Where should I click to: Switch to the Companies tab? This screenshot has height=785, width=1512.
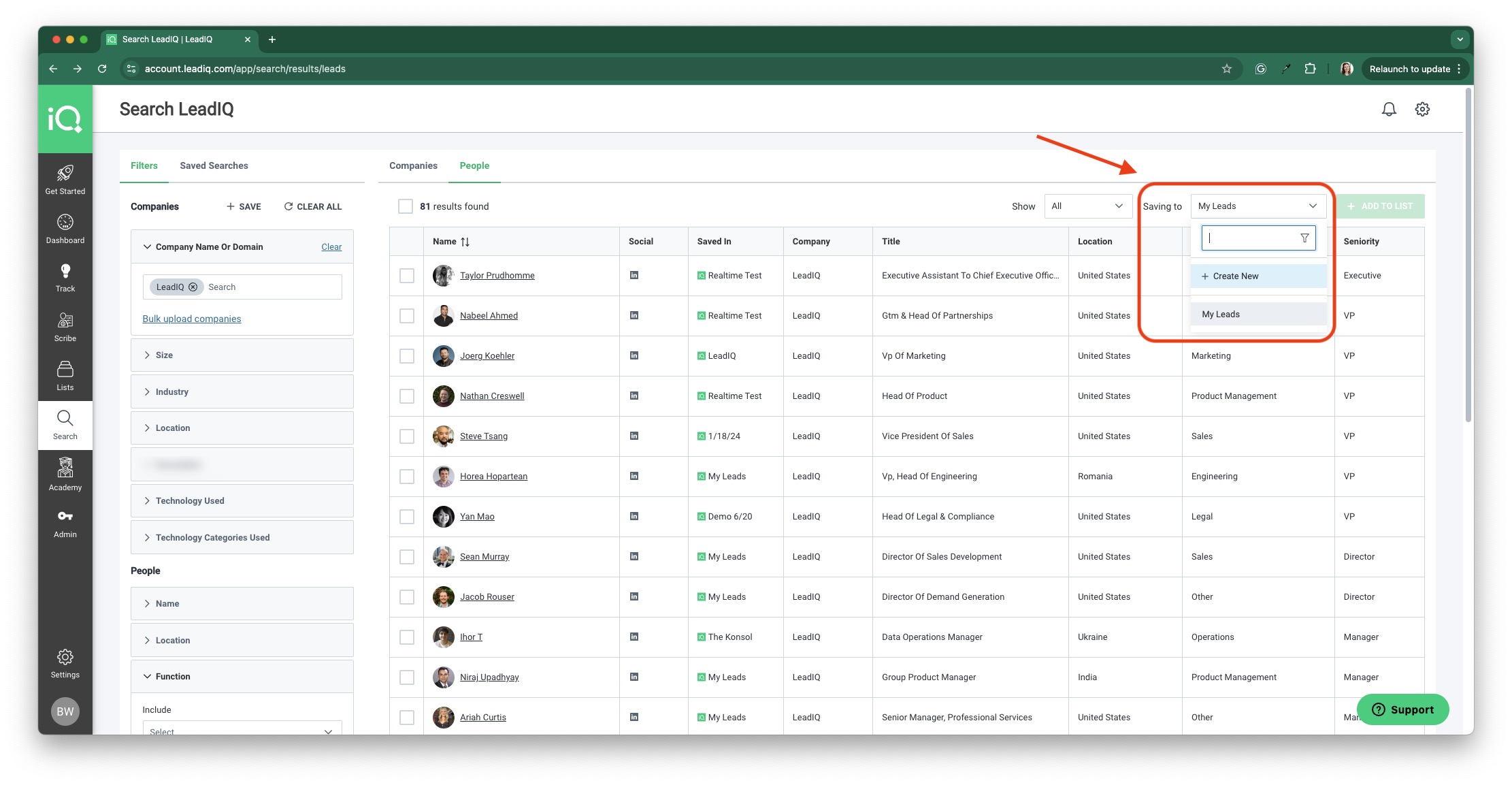pyautogui.click(x=413, y=165)
